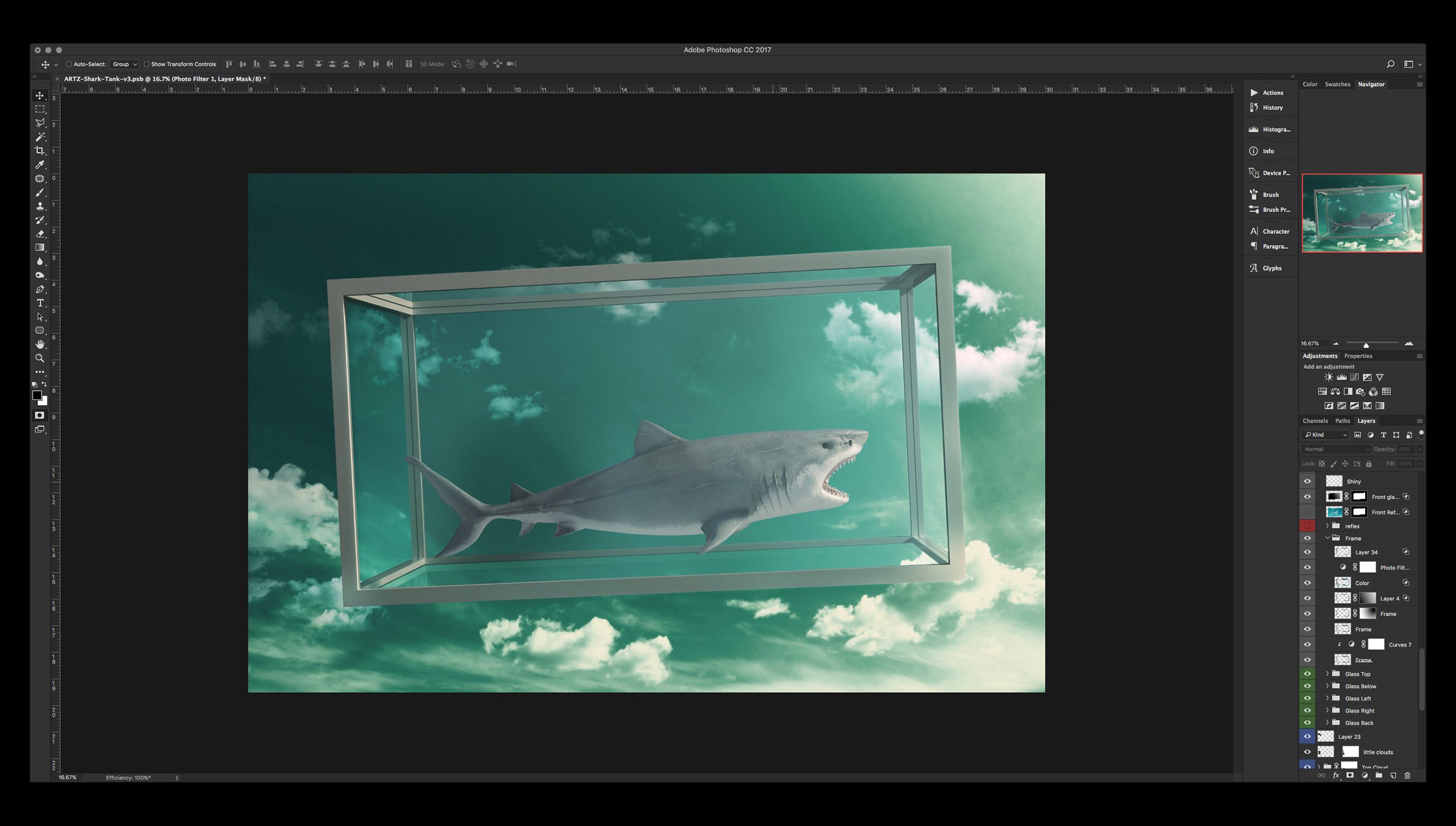This screenshot has width=1456, height=826.
Task: Pick the Eyedropper tool
Action: click(40, 165)
